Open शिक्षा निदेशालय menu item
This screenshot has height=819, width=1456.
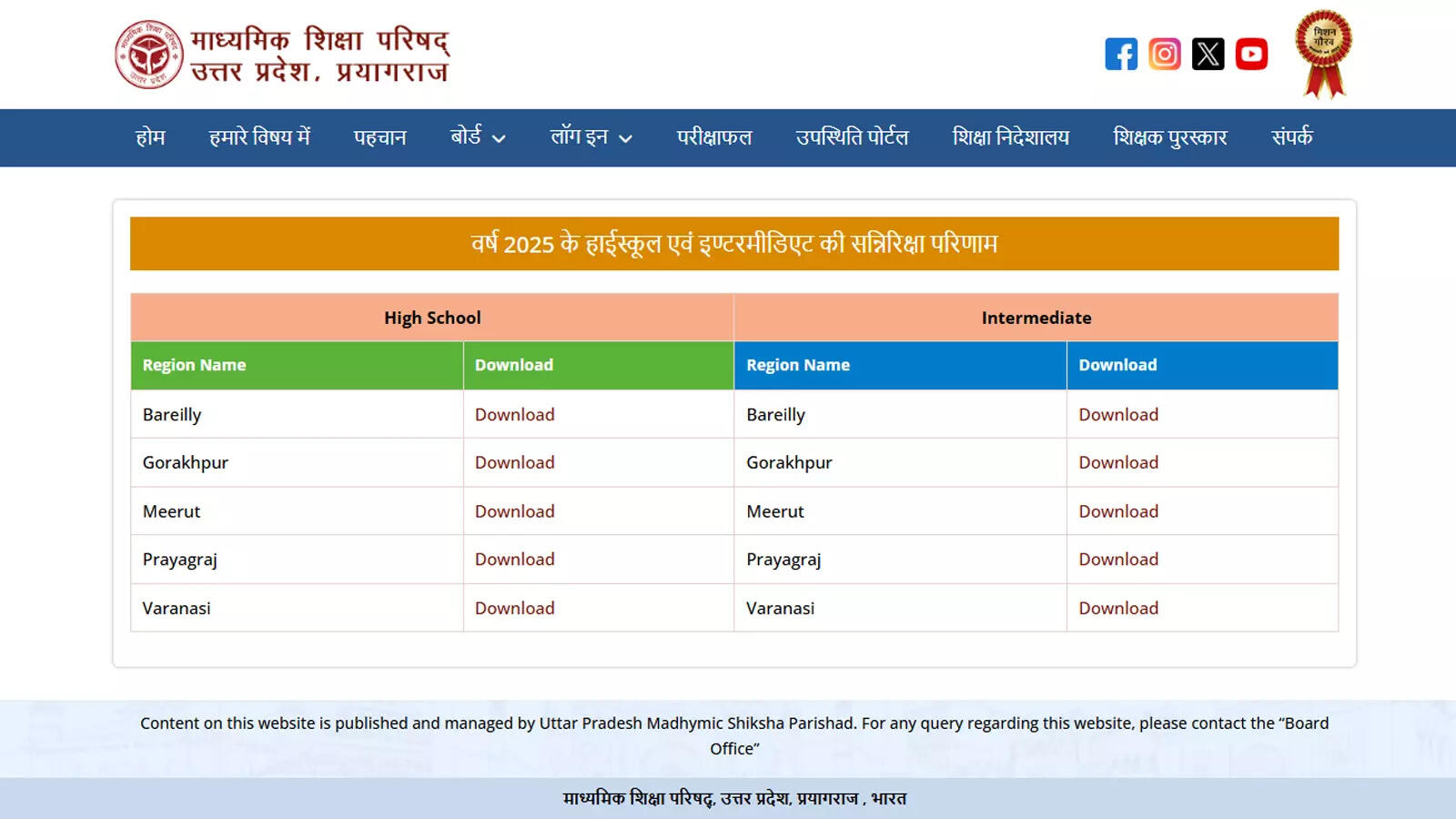1010,137
